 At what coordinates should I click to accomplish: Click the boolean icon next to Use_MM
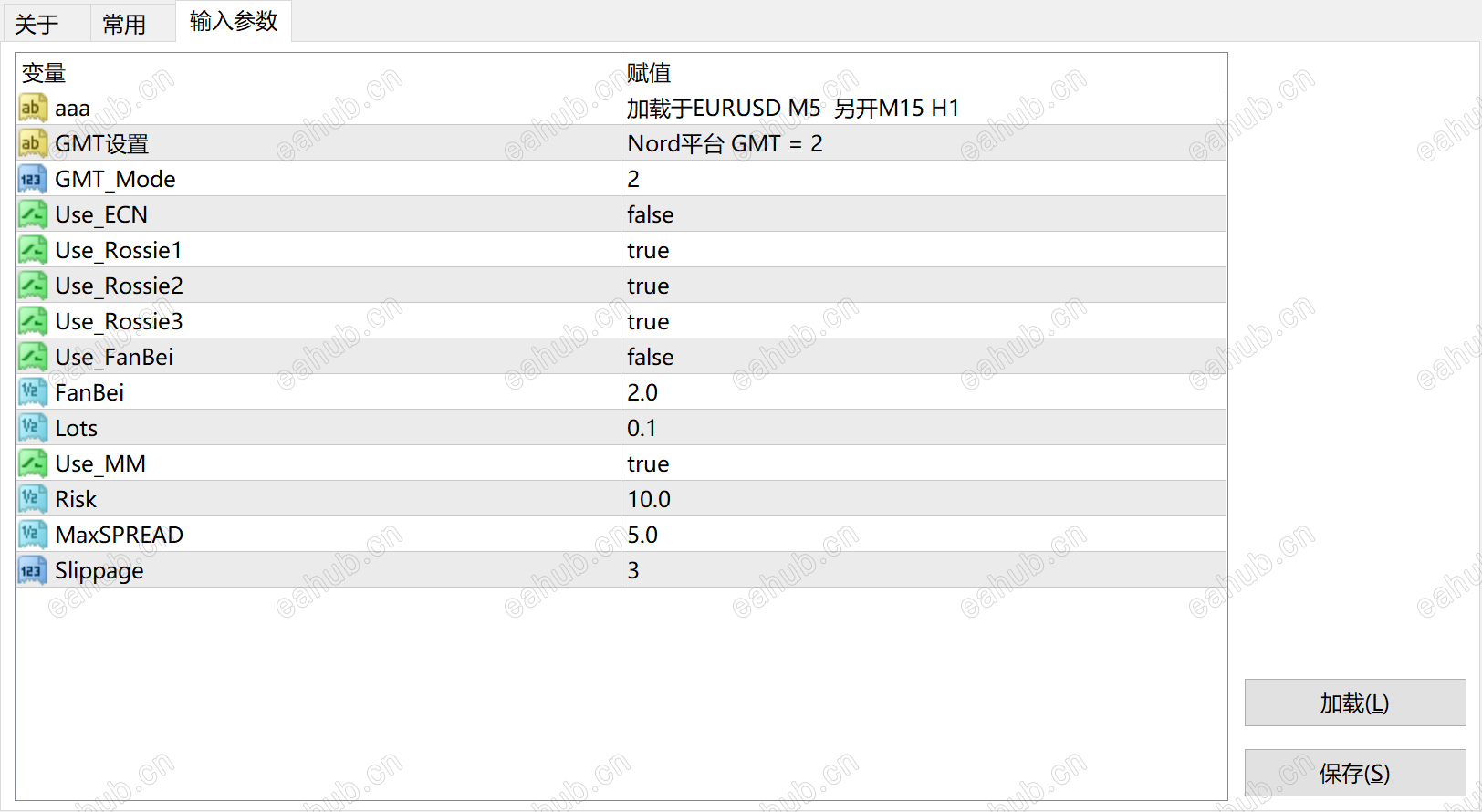pos(32,463)
